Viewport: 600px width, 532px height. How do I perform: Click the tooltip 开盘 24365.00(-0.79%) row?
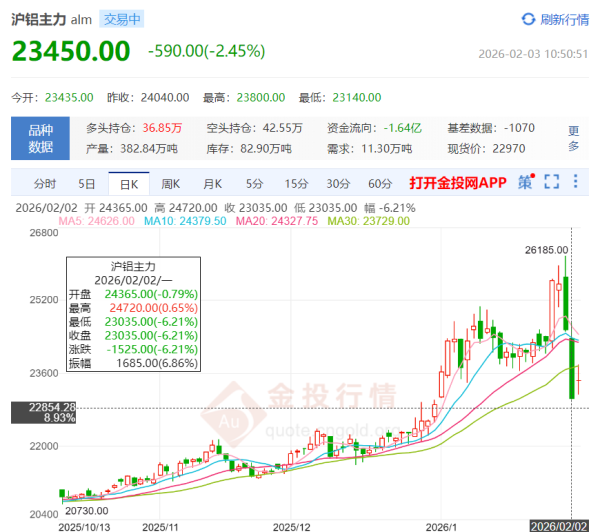tap(134, 294)
